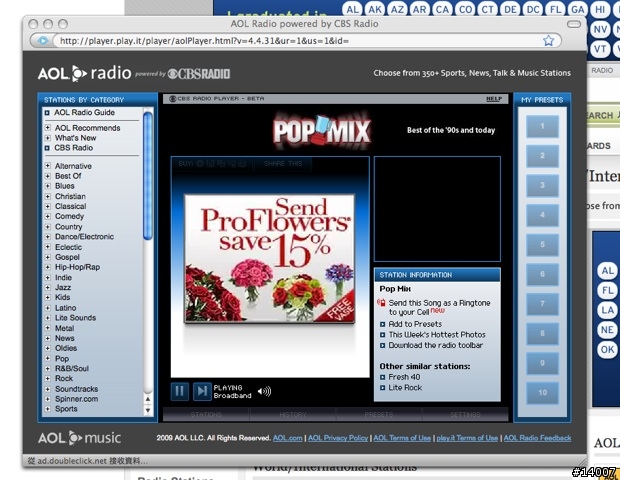Select the Comedy category label
Viewport: 620px width, 480px height.
(70, 216)
